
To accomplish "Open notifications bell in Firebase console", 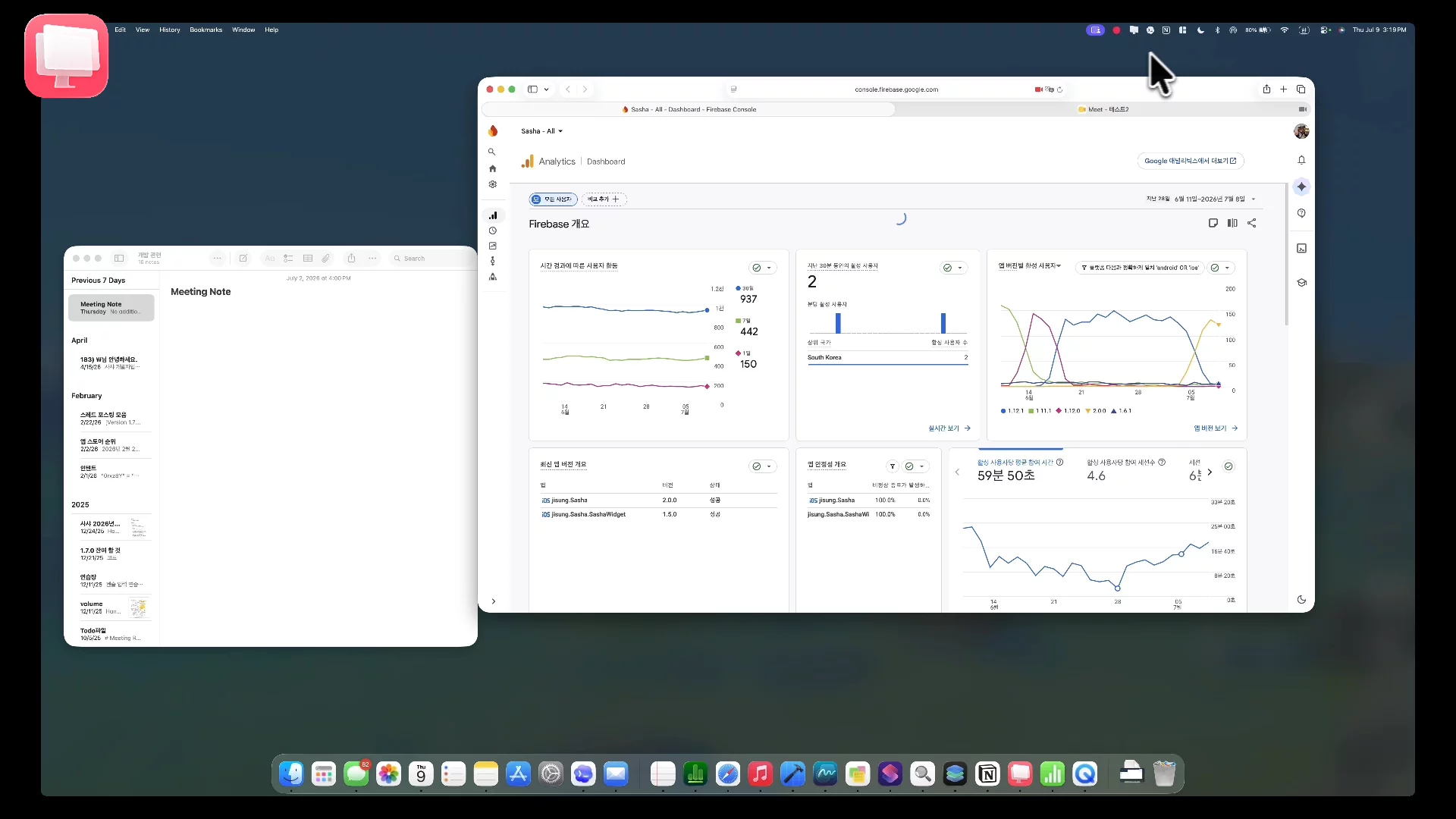I will pyautogui.click(x=1301, y=160).
